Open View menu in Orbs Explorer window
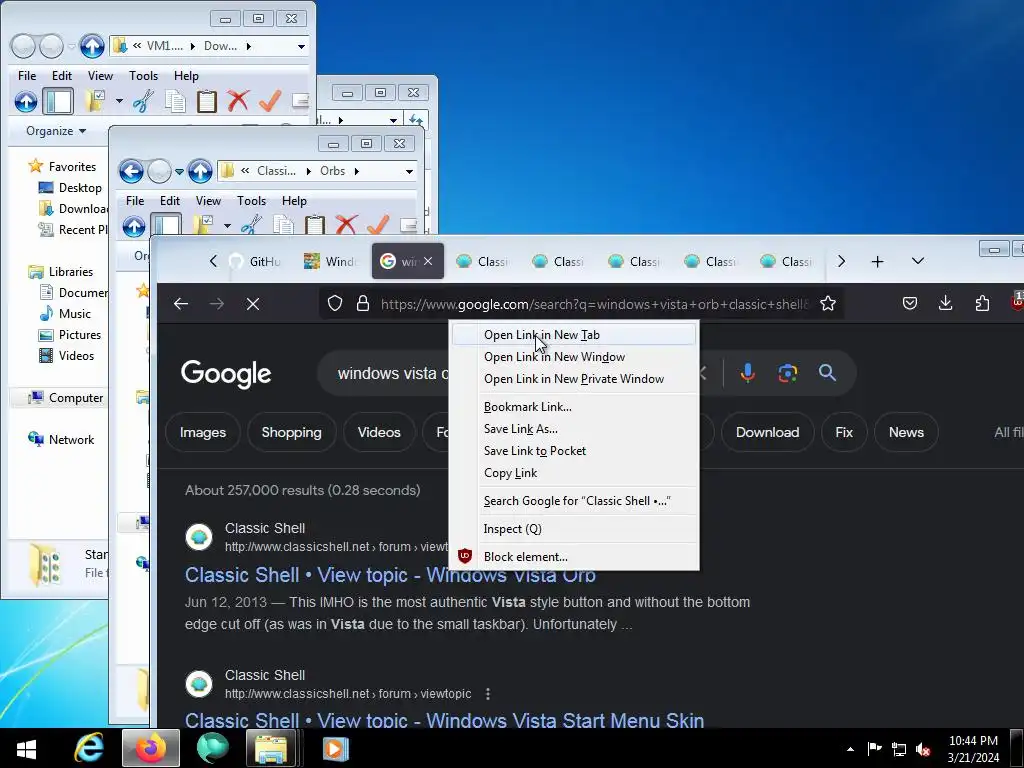Image resolution: width=1024 pixels, height=768 pixels. 208,200
